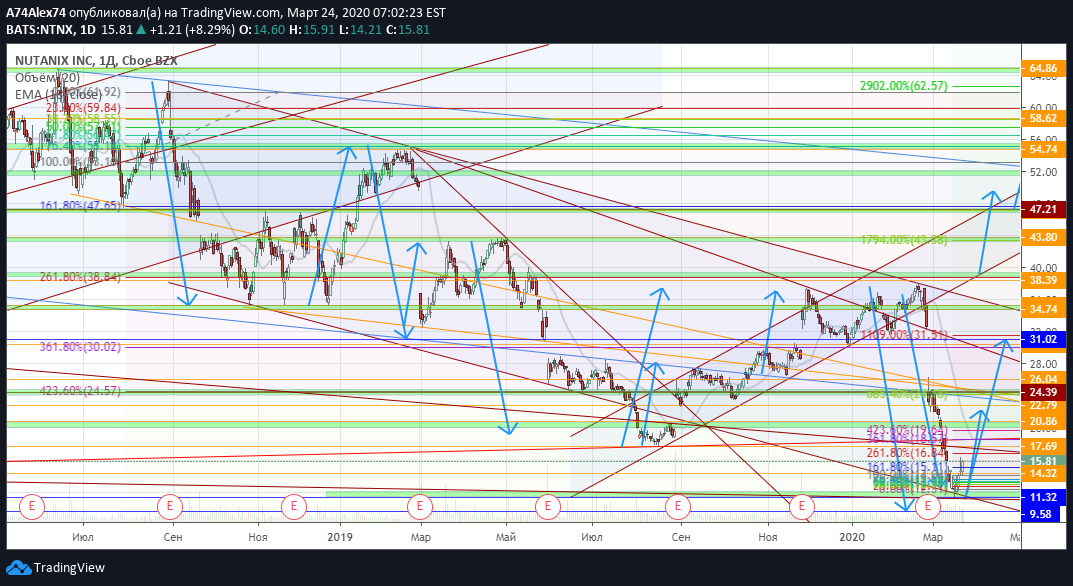Click the blue 31.02 price label
Screen dimensions: 1073x586
[1043, 339]
